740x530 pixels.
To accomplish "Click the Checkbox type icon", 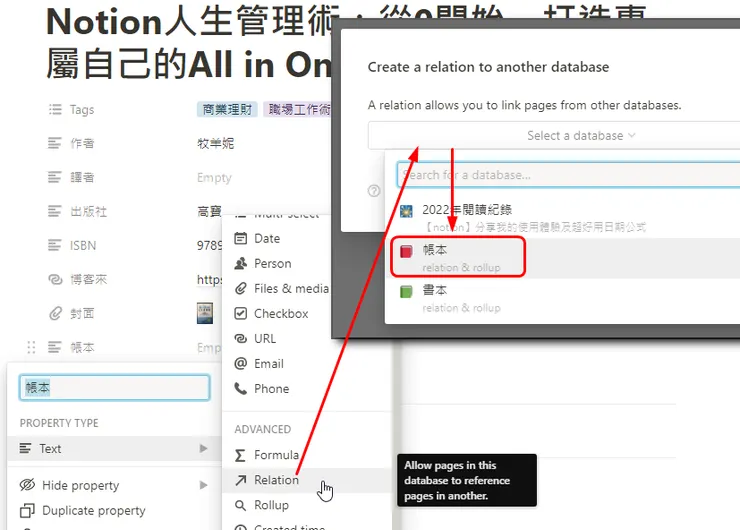I will (x=241, y=313).
